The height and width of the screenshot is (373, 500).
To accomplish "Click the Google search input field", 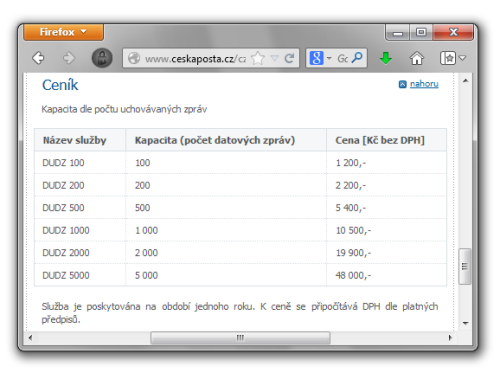I will [x=342, y=59].
